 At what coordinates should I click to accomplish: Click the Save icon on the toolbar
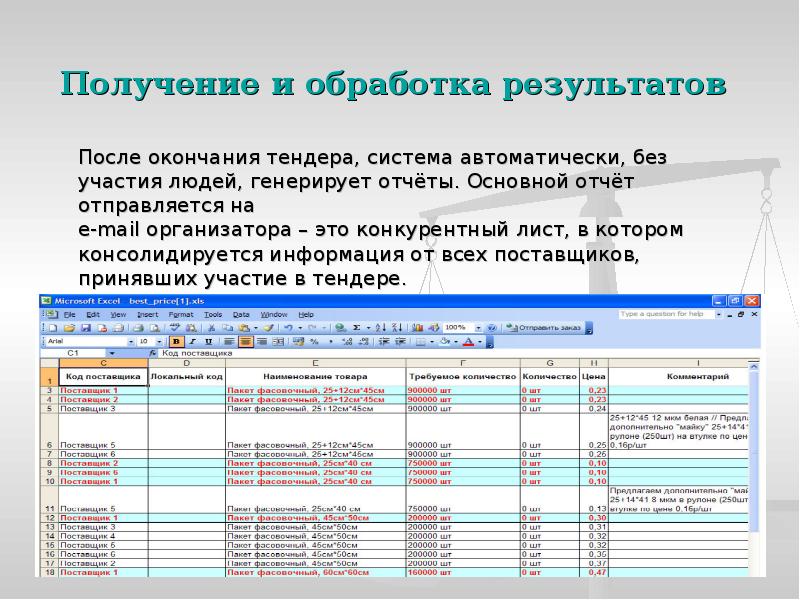click(85, 327)
